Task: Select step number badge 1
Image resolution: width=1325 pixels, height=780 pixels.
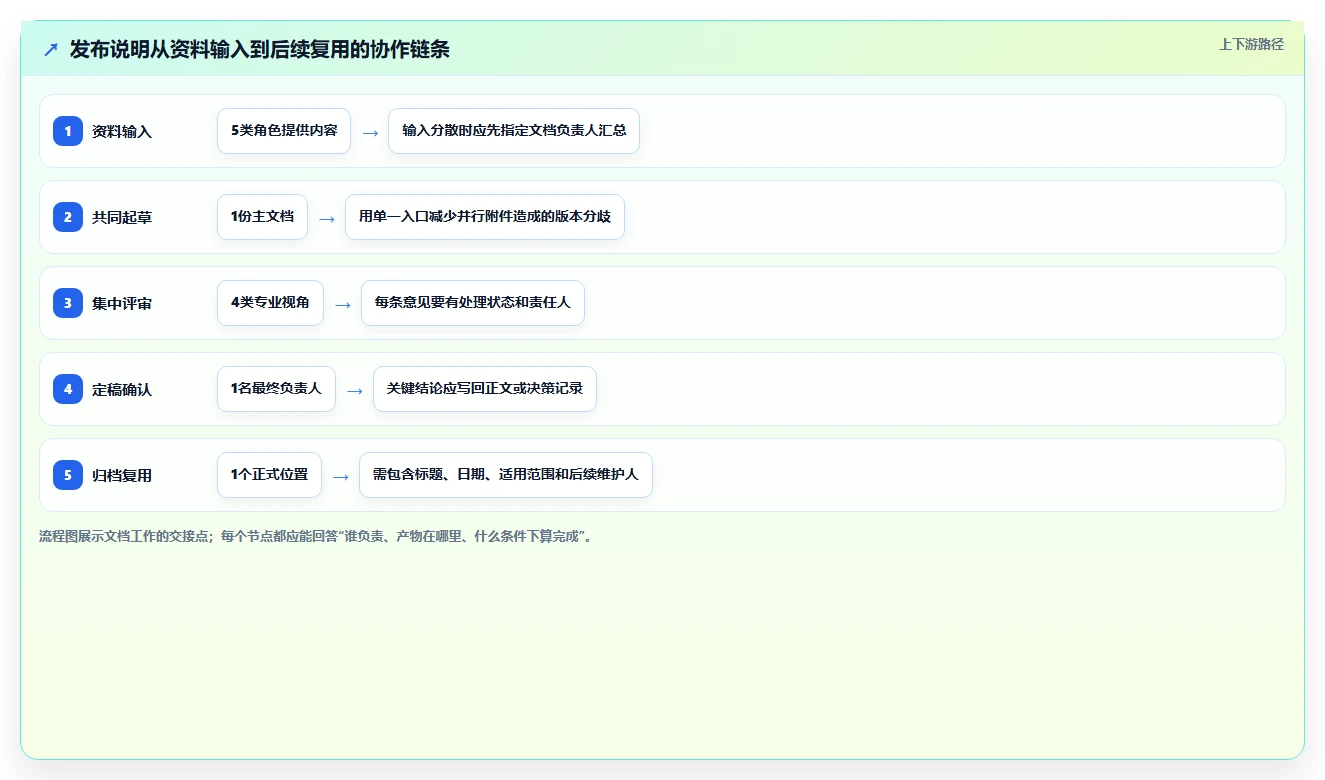Action: pos(68,131)
